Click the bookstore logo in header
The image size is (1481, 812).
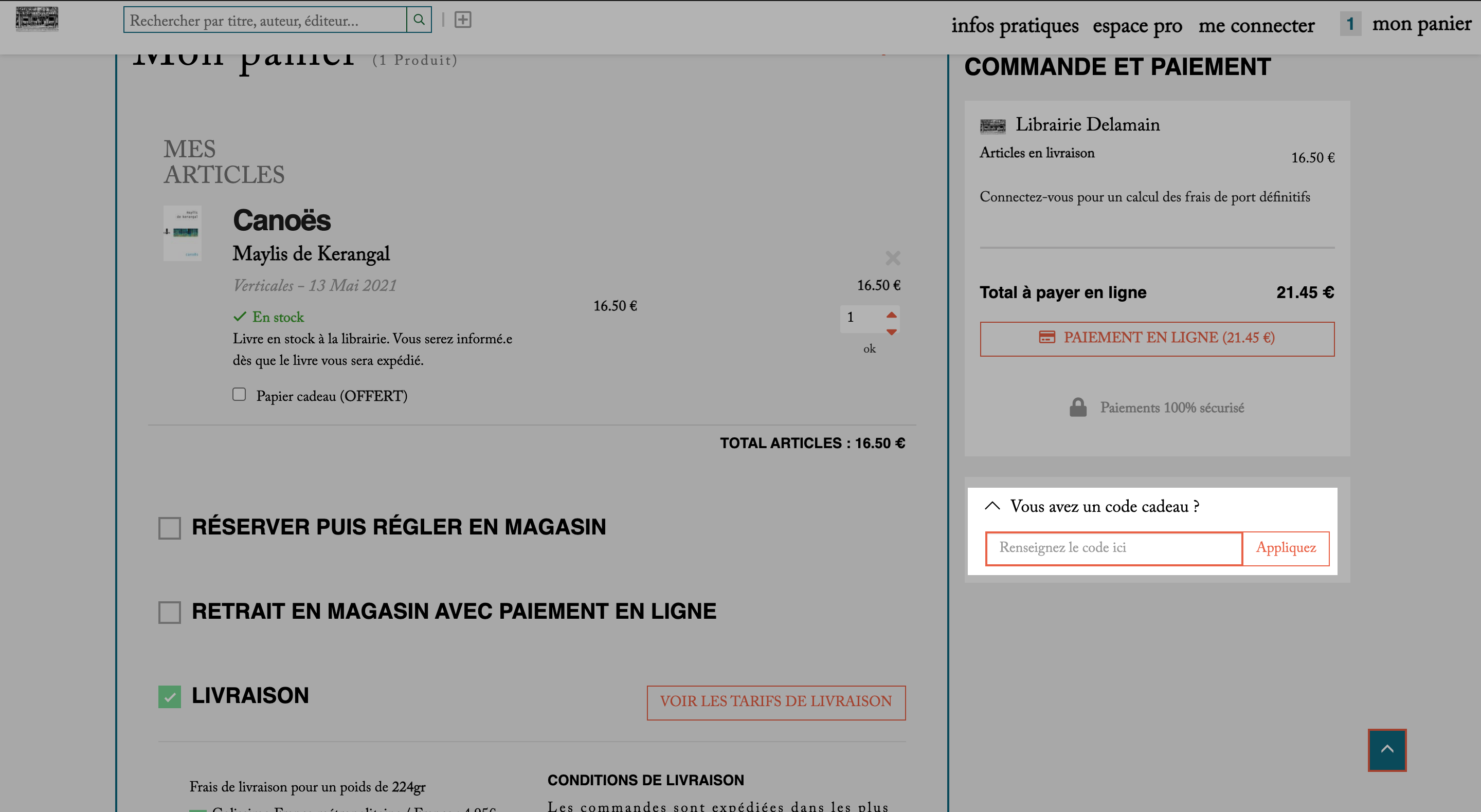pyautogui.click(x=37, y=19)
